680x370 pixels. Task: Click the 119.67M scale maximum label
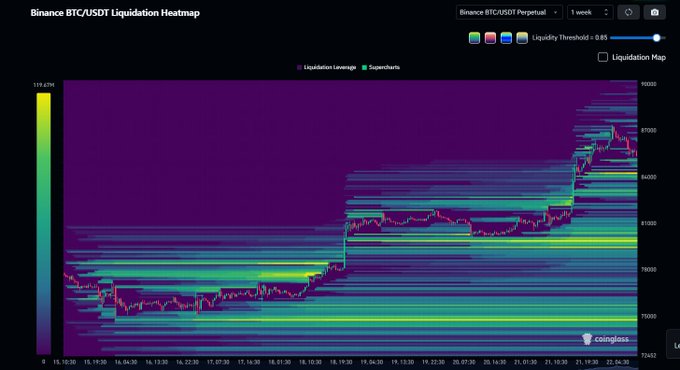coord(44,85)
